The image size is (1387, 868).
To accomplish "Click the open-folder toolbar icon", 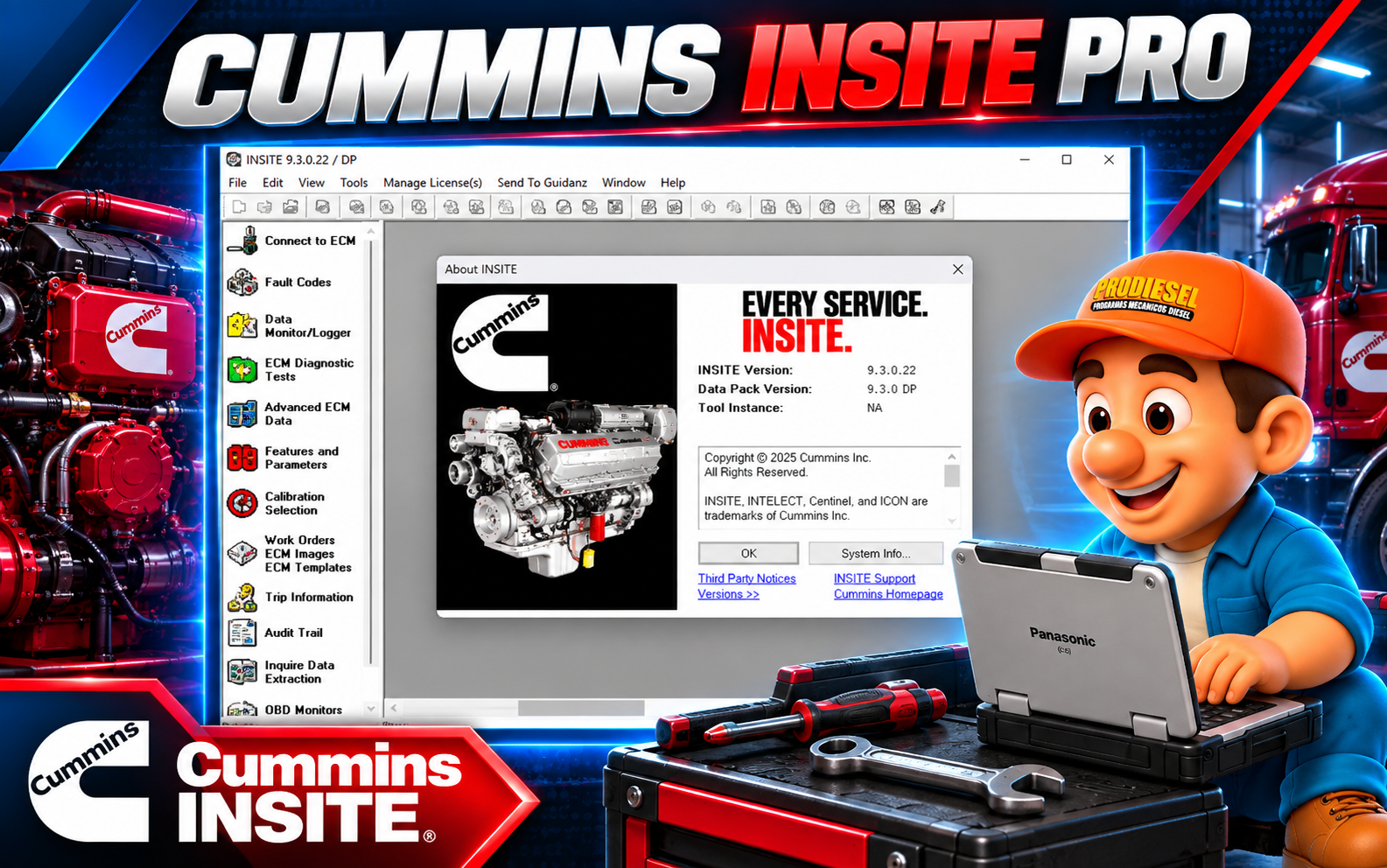I will coord(291,206).
